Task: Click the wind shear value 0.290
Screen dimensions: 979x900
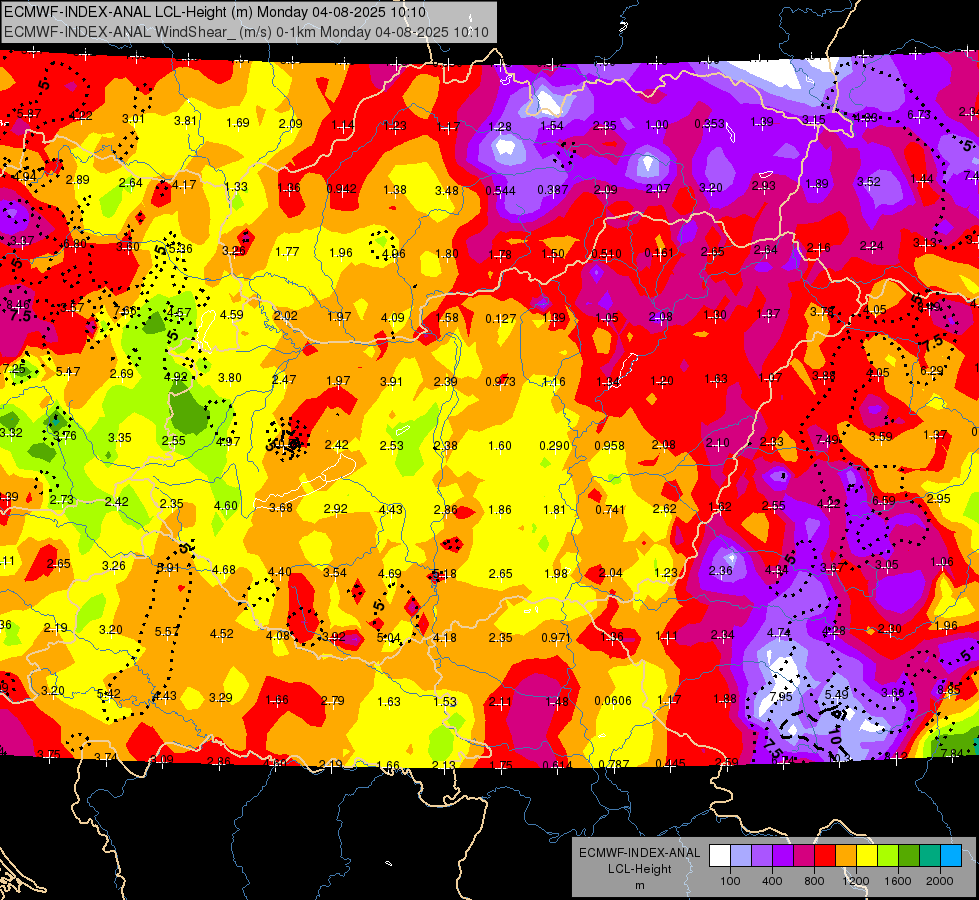Action: (554, 445)
